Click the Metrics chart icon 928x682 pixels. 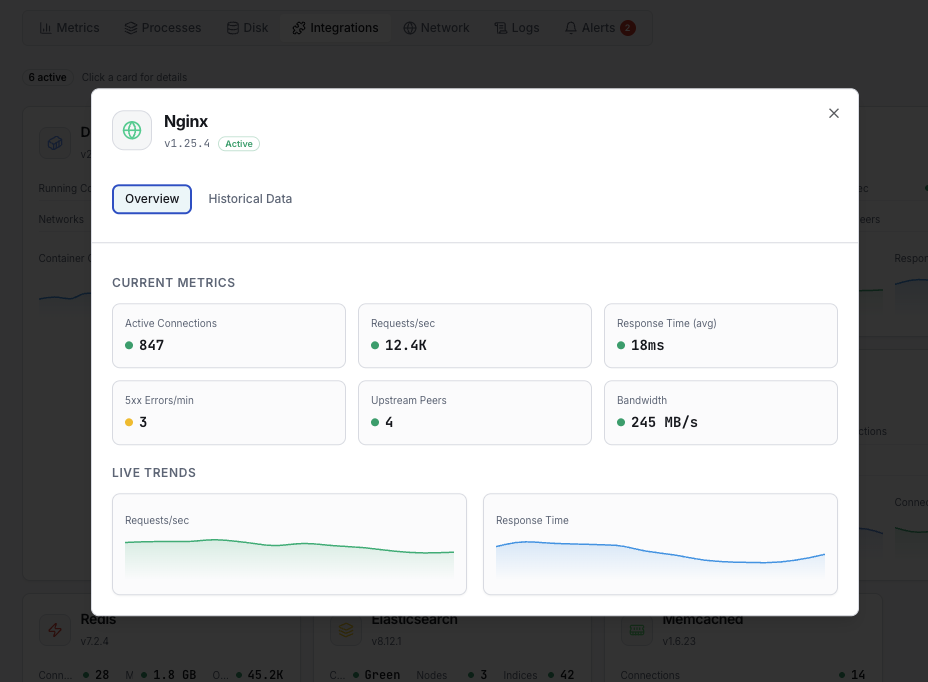click(44, 27)
